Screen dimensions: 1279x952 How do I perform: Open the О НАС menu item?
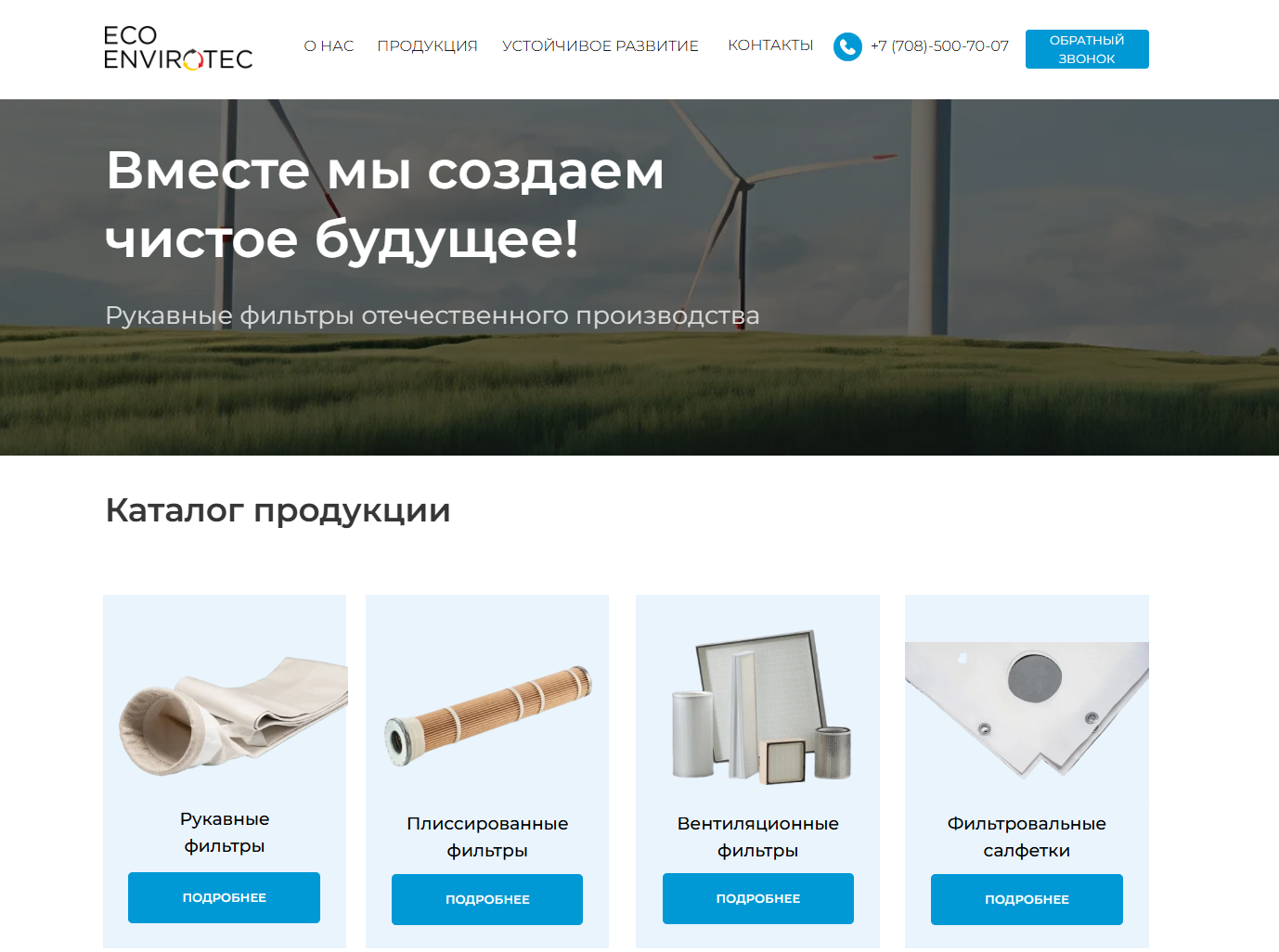pos(329,45)
